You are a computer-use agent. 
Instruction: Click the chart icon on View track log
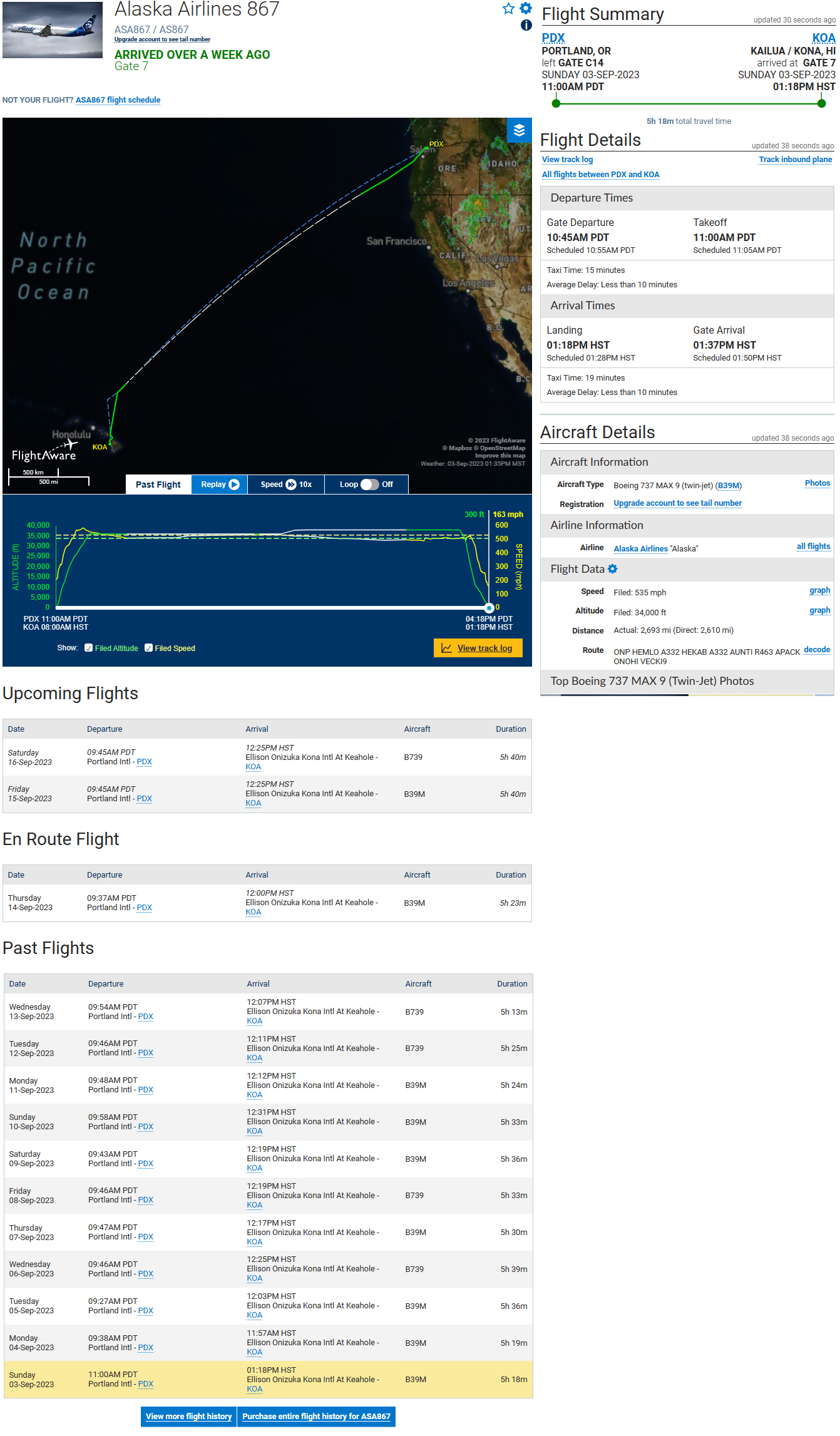click(x=446, y=648)
